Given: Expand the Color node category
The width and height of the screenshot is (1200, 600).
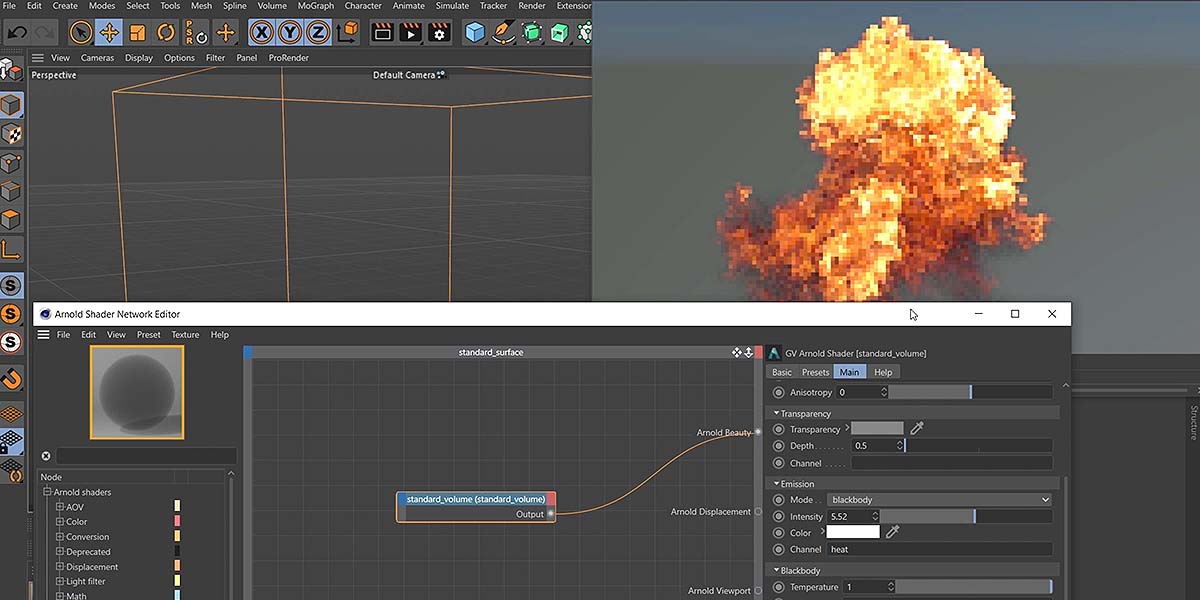Looking at the screenshot, I should tap(60, 522).
